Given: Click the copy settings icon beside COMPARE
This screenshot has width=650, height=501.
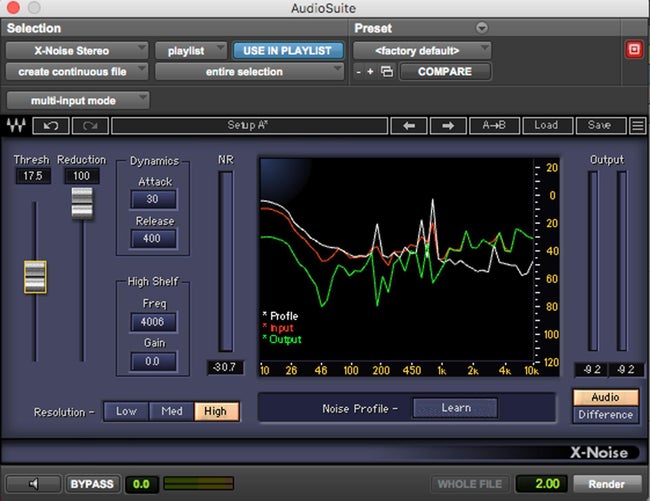Looking at the screenshot, I should (x=386, y=72).
